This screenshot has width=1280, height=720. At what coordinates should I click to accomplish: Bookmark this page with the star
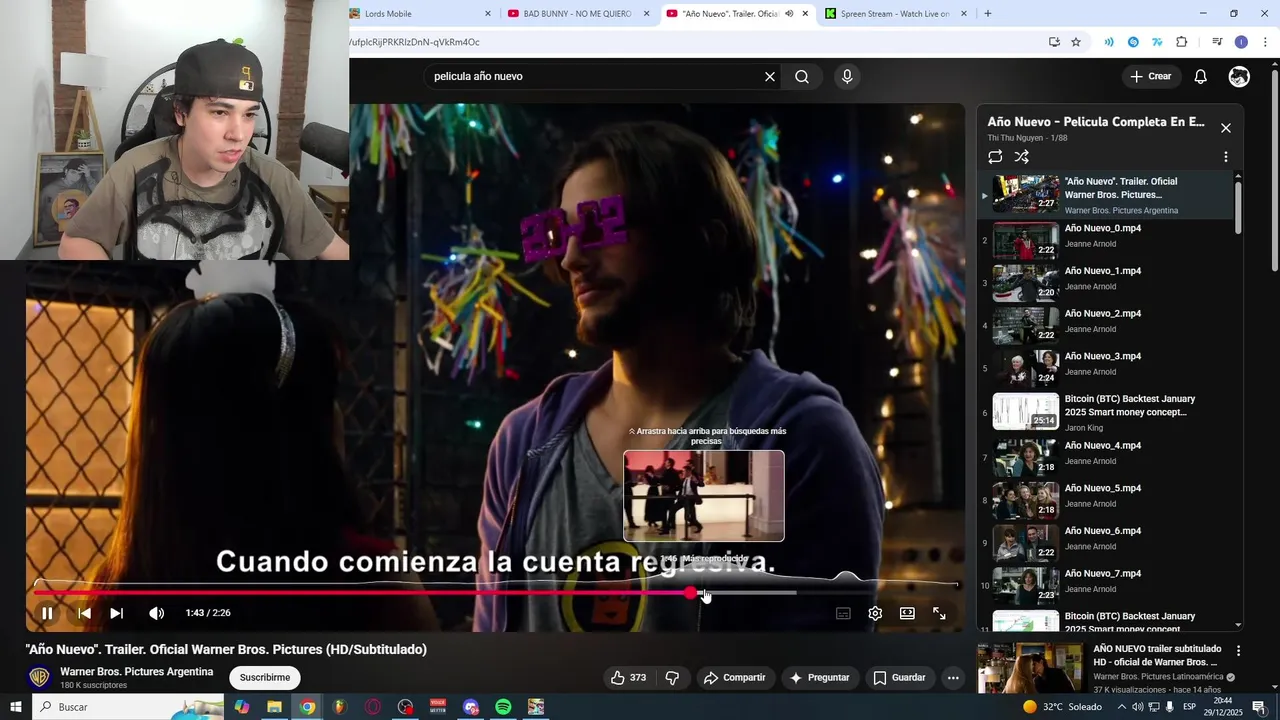[1076, 42]
